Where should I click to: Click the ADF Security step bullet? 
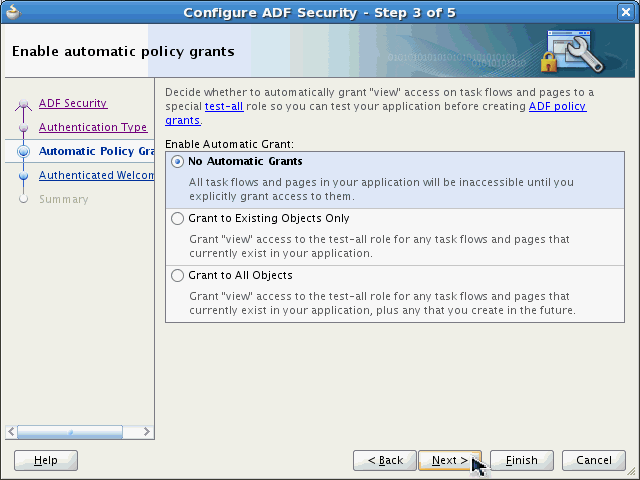[24, 104]
